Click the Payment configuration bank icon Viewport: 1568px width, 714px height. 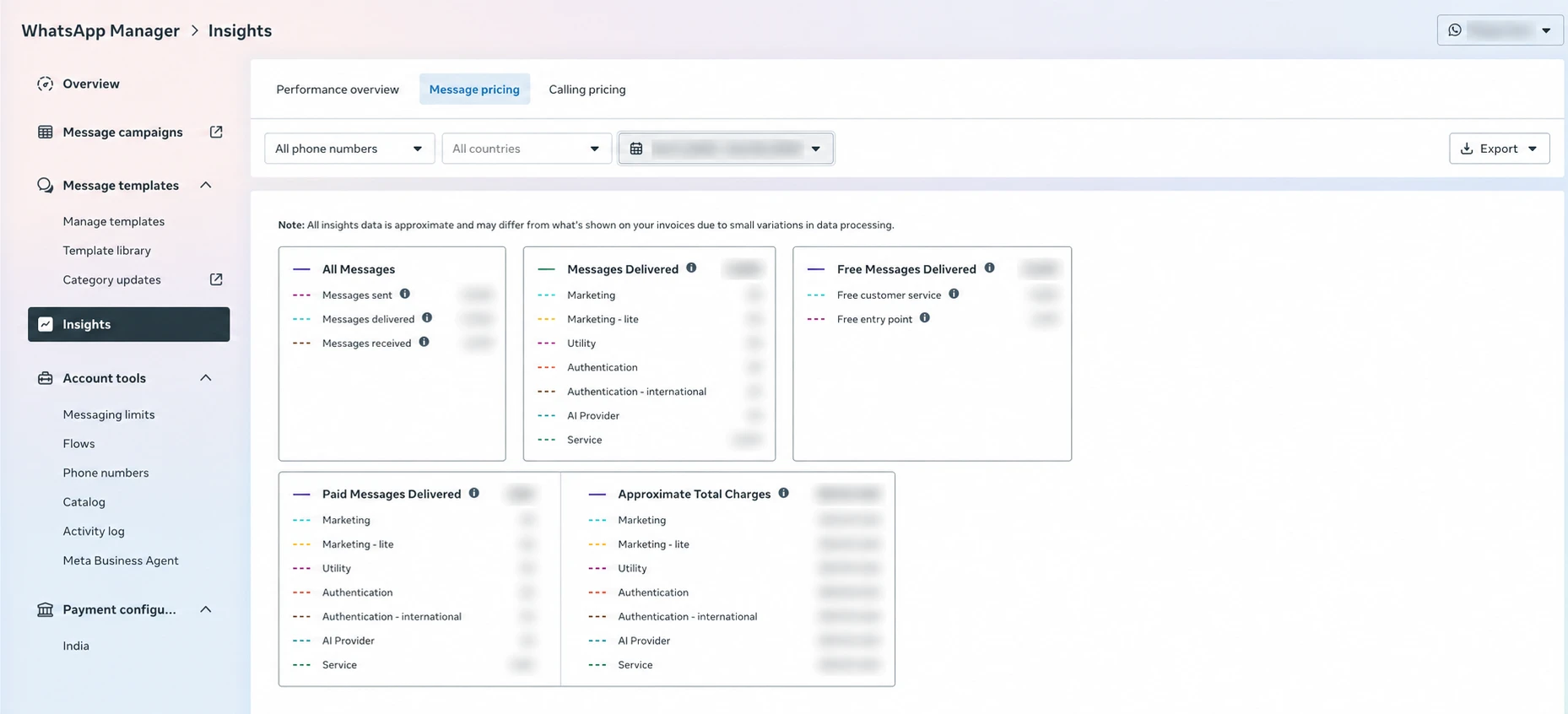click(x=46, y=609)
